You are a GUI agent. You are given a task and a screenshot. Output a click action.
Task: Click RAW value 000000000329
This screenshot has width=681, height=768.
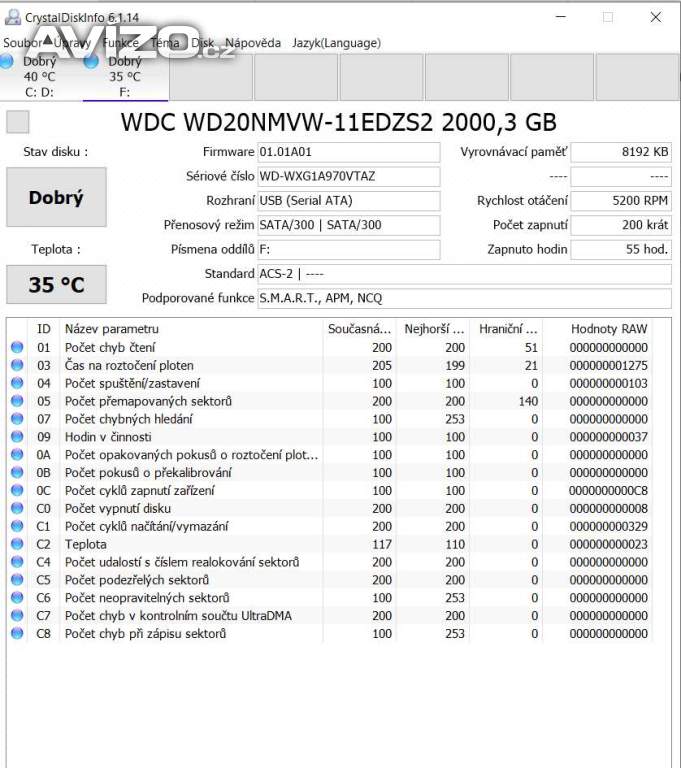608,526
